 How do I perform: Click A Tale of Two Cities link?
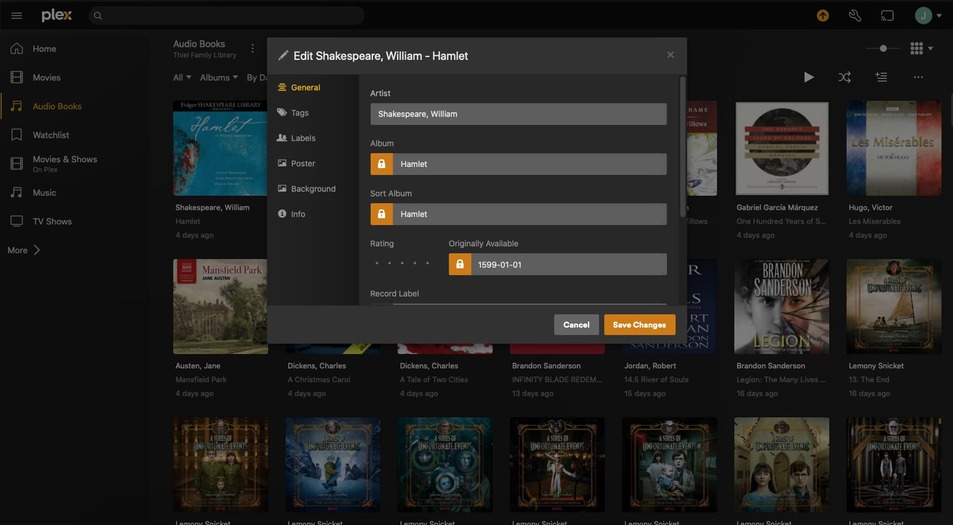[433, 380]
